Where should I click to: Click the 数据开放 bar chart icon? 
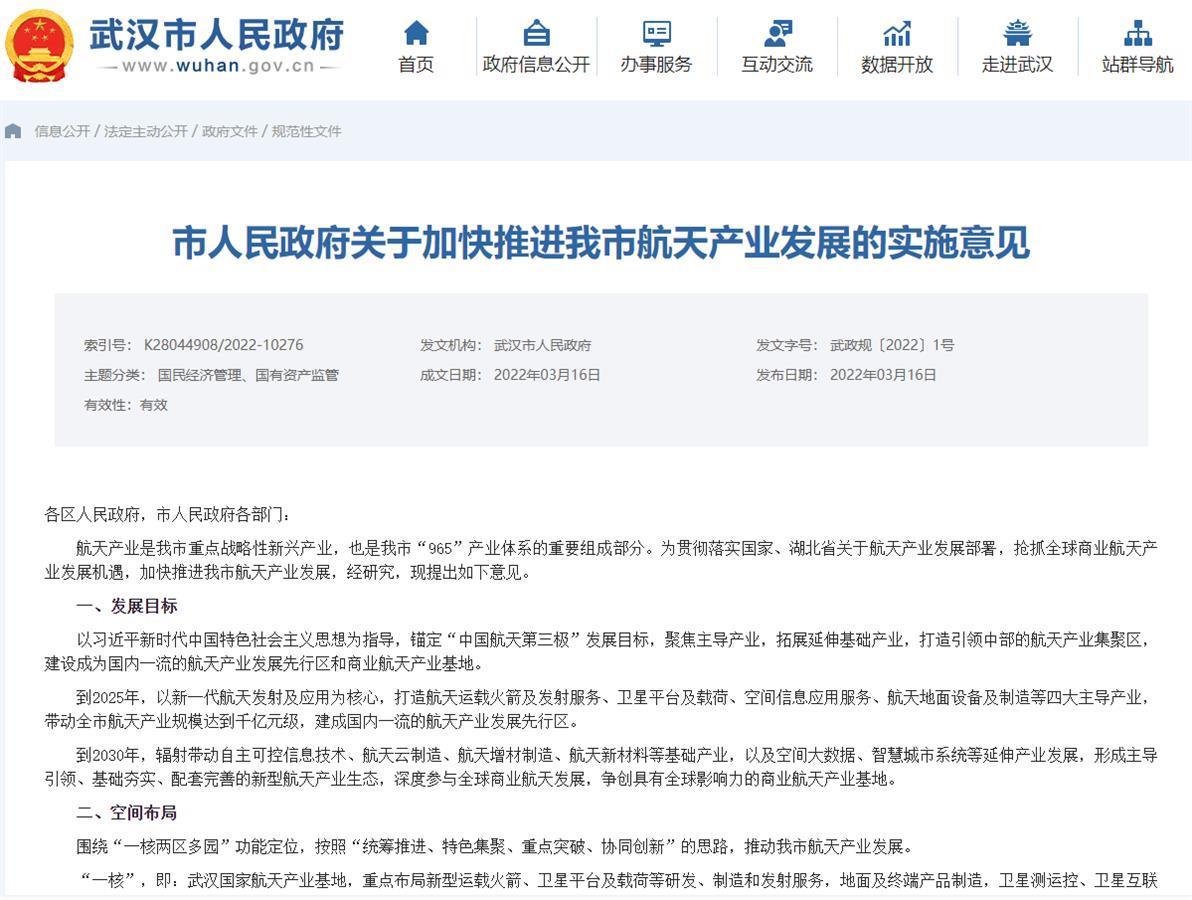[x=897, y=33]
